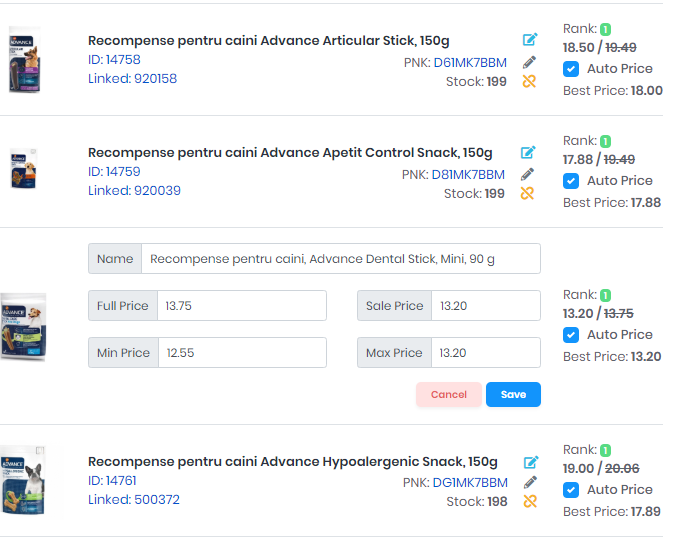
Task: Click Apetit Control Snack product thumbnail
Action: 24,169
